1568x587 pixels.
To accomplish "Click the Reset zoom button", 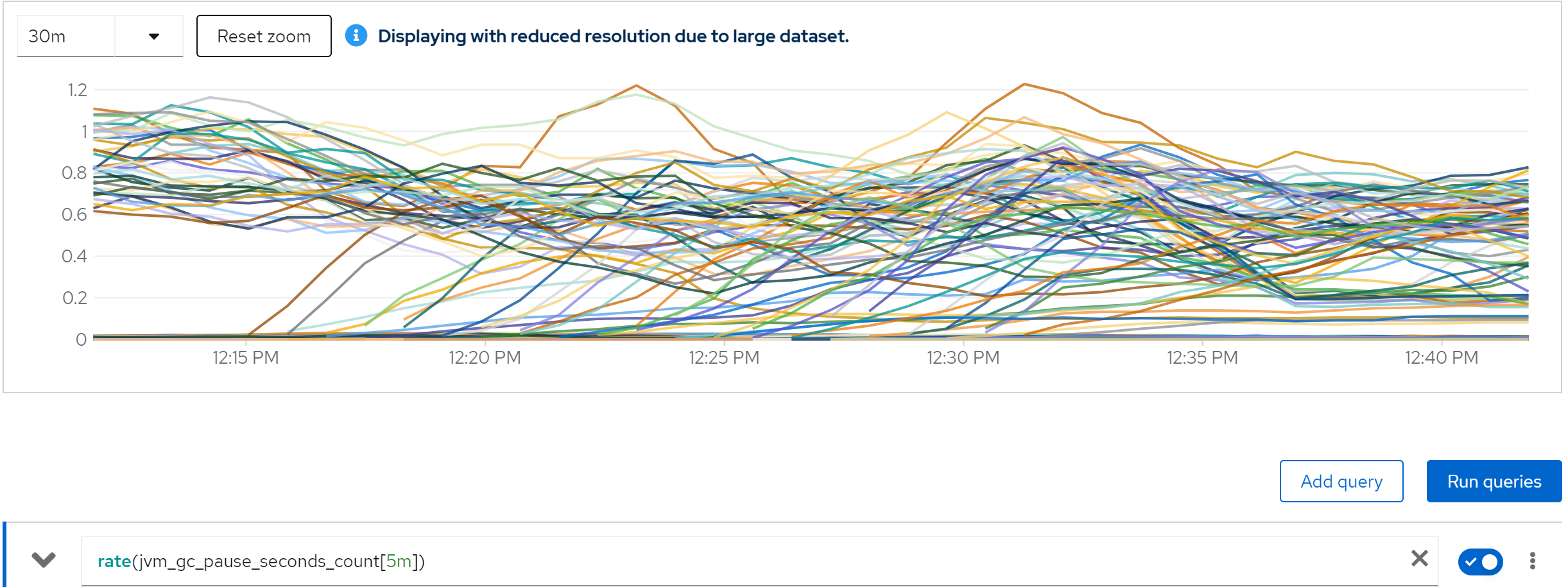I will pyautogui.click(x=264, y=37).
